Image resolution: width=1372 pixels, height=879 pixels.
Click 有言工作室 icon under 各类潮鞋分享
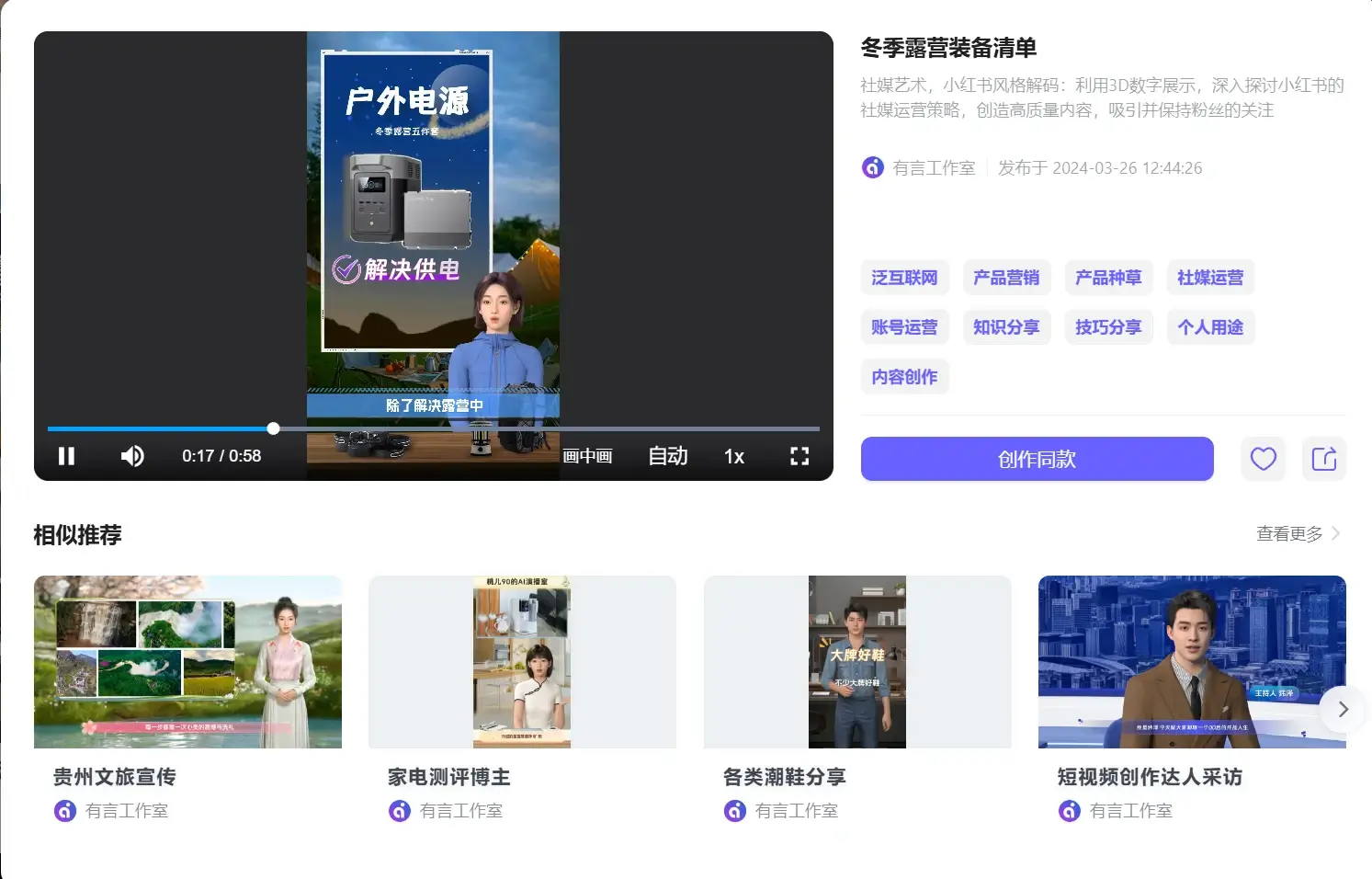[x=735, y=811]
